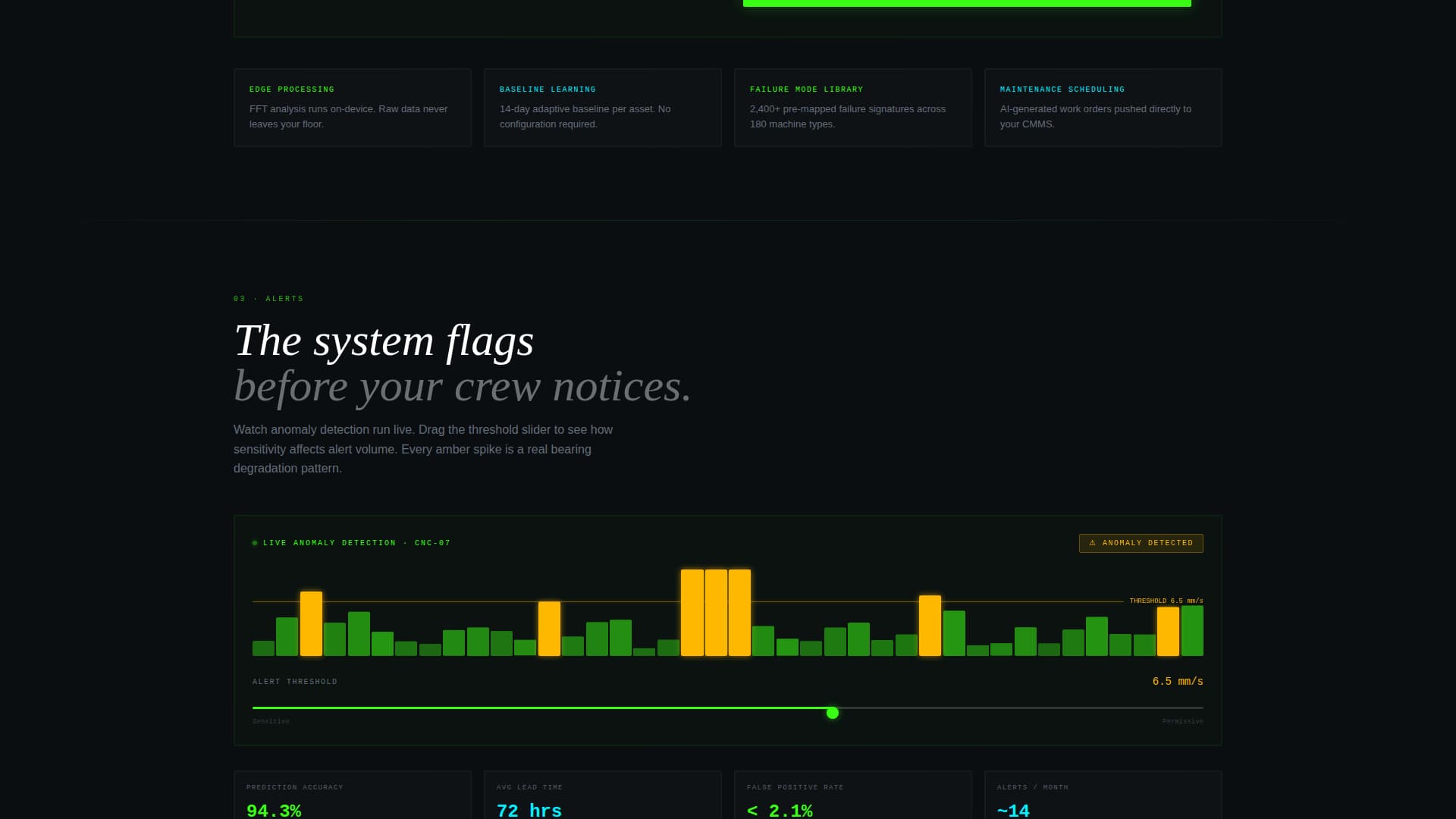Click the Maintenance Scheduling card title
Image resolution: width=1456 pixels, height=819 pixels.
(x=1062, y=89)
